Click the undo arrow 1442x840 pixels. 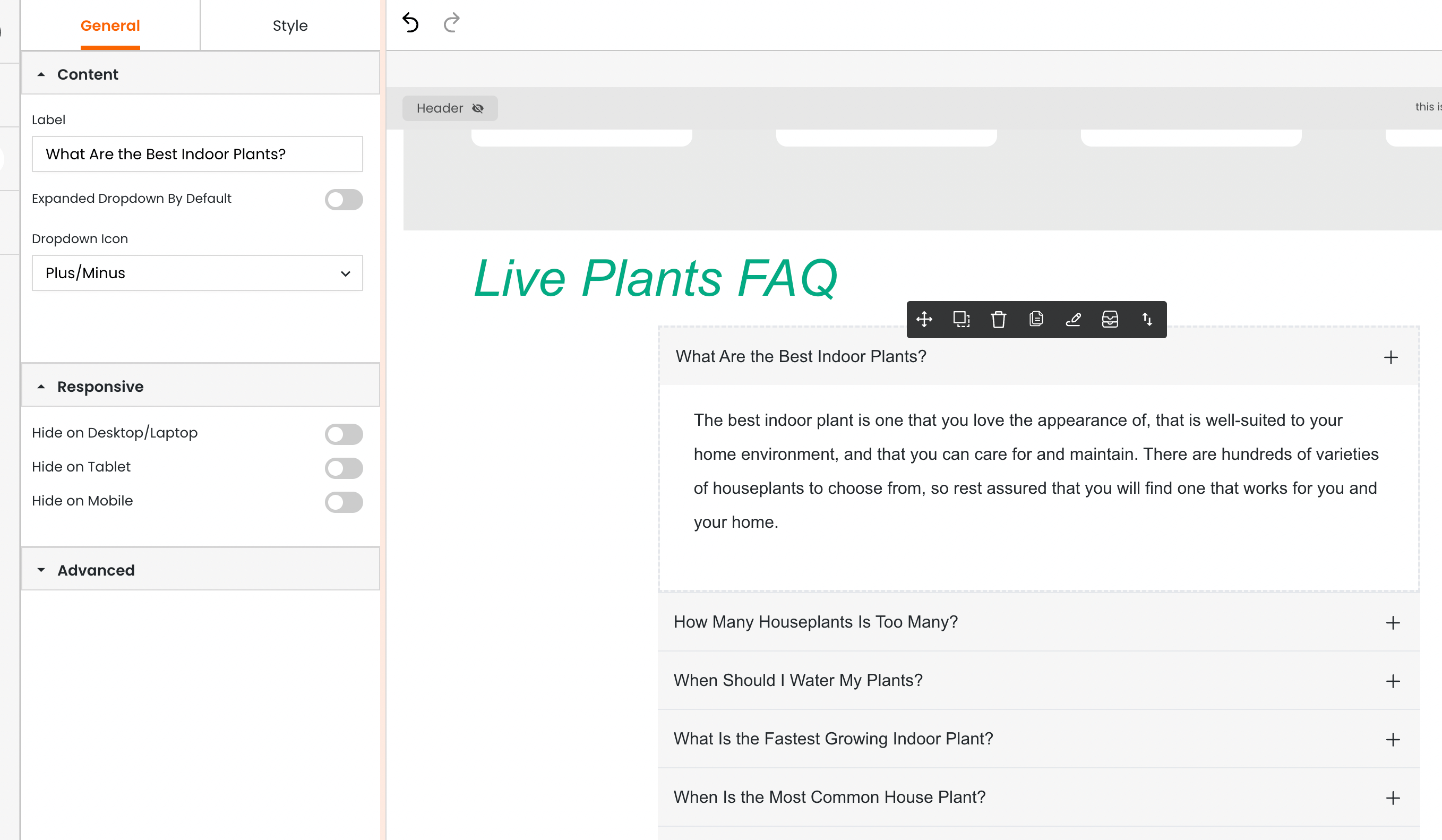411,23
